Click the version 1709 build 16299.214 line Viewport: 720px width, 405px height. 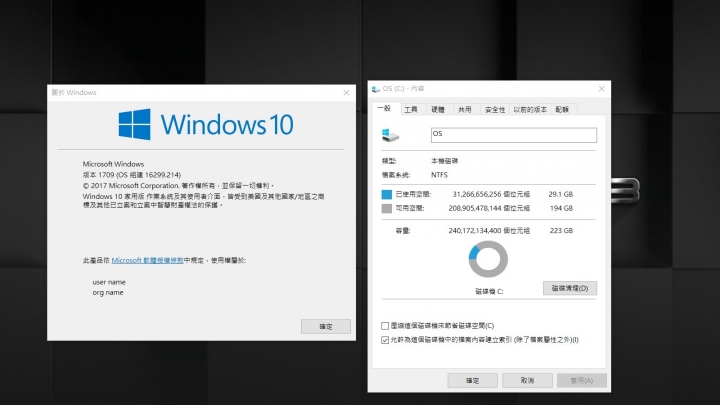[132, 175]
